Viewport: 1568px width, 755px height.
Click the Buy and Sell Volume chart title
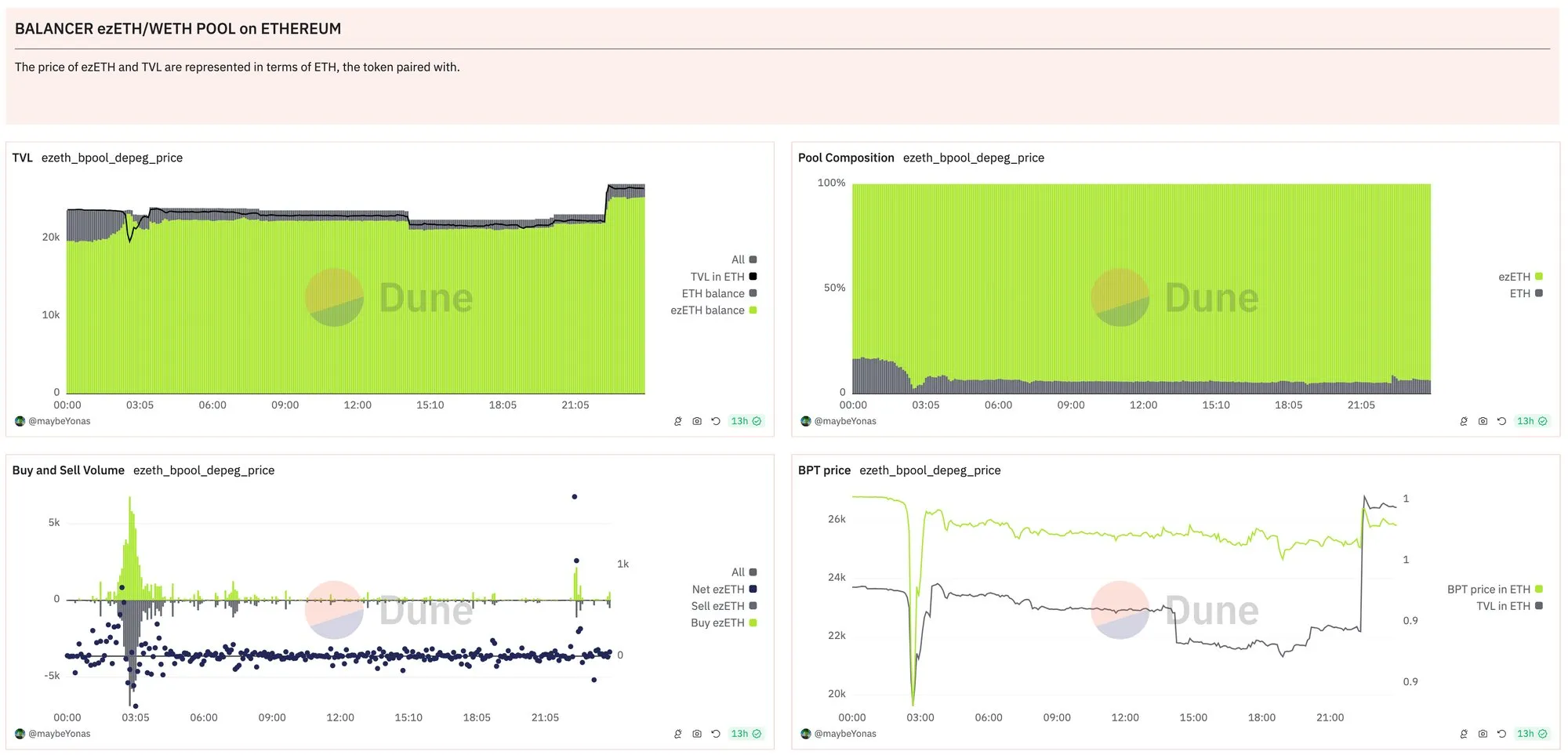pos(68,470)
